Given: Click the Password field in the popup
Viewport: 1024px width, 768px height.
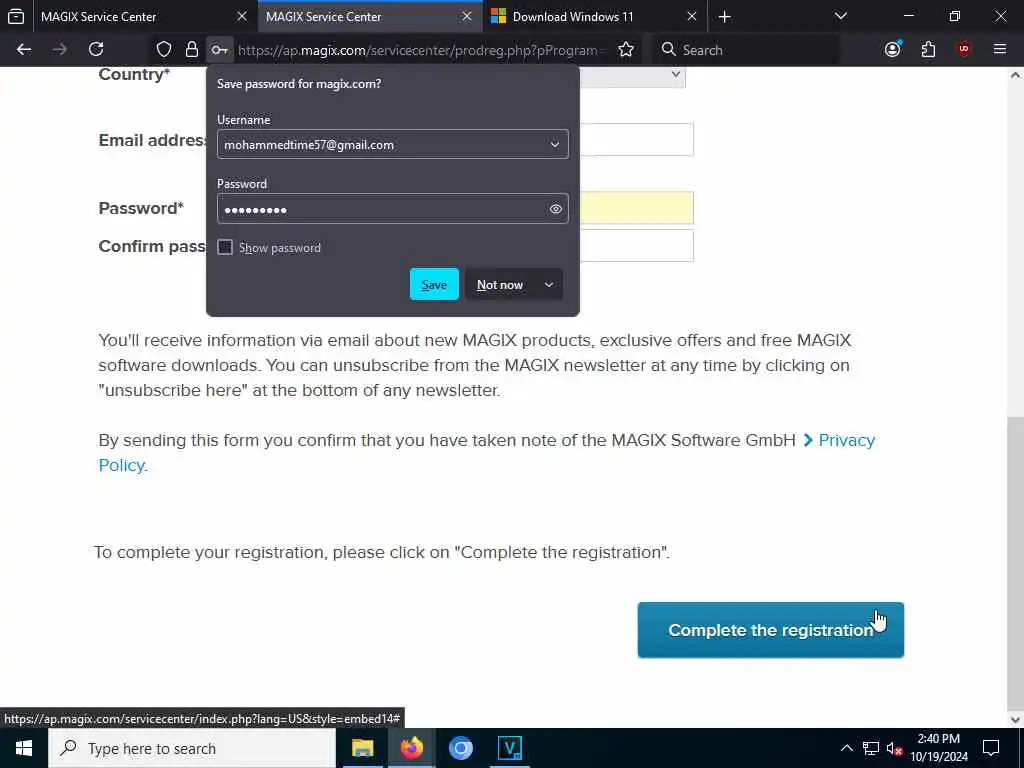Looking at the screenshot, I should coord(392,209).
